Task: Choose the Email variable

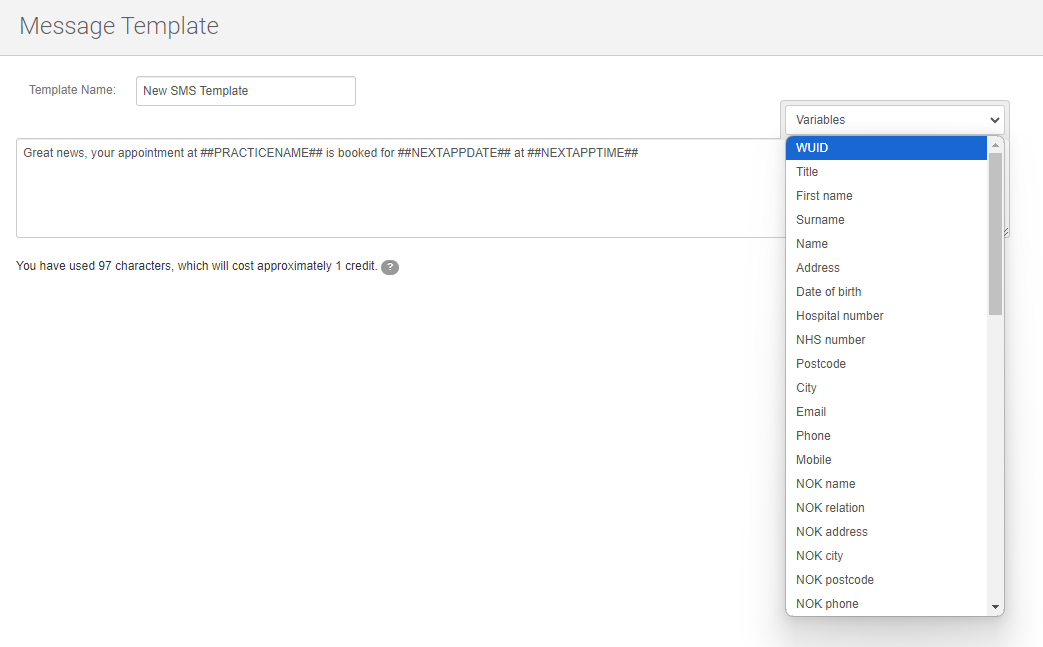Action: tap(886, 412)
